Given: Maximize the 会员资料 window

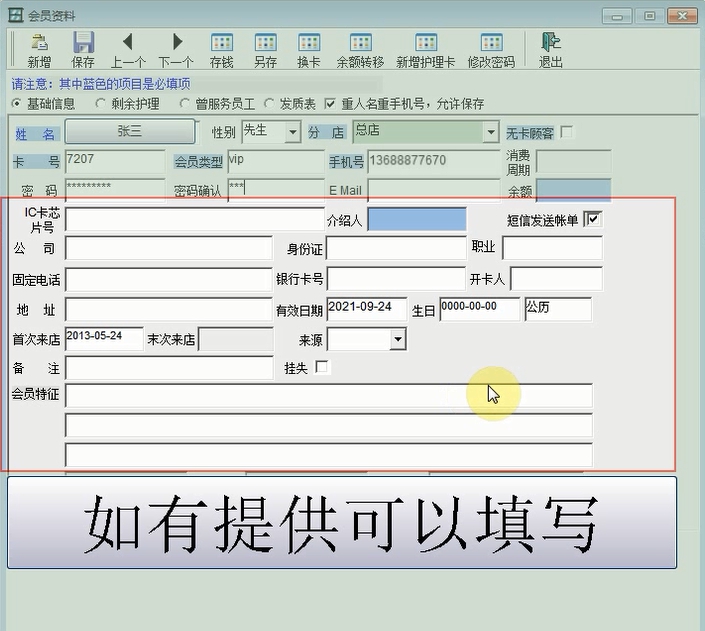Looking at the screenshot, I should point(649,17).
